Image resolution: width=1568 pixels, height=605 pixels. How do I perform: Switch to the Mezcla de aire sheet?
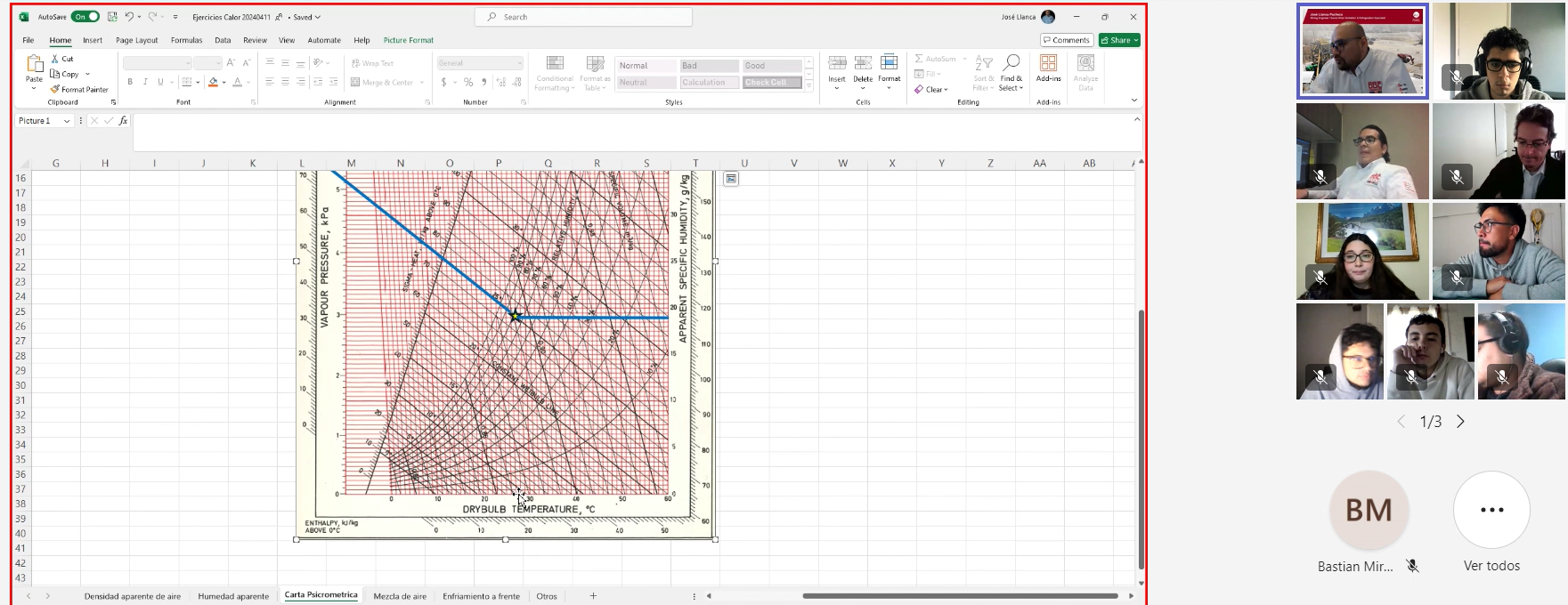400,596
